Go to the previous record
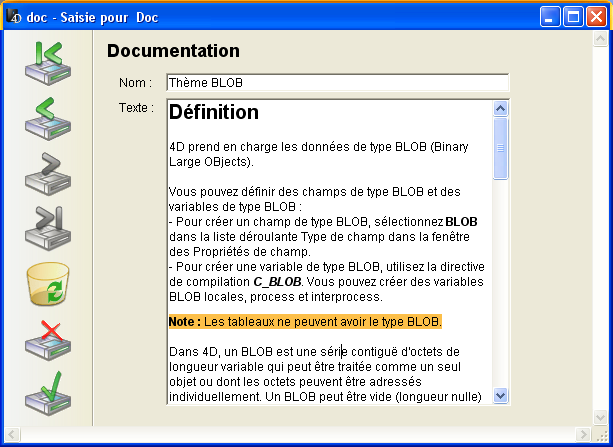Screen dimensions: 613x447 pyautogui.click(x=47, y=118)
